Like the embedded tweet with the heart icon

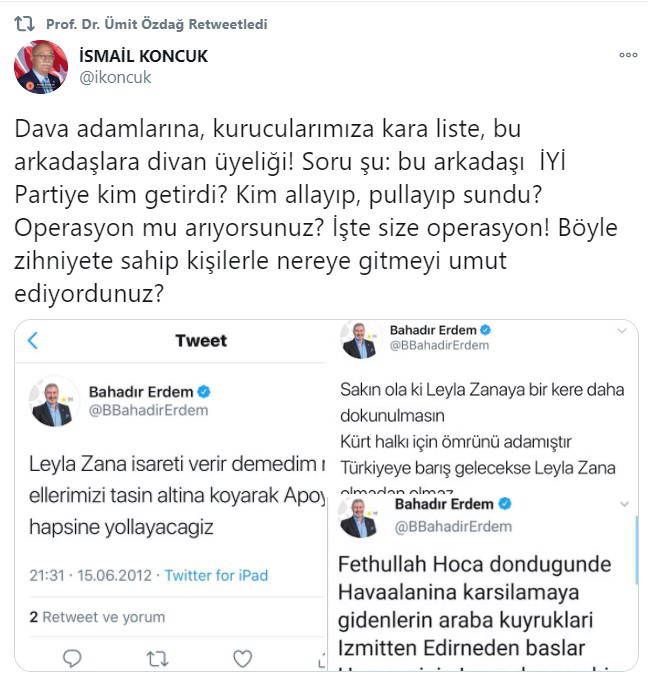point(243,659)
